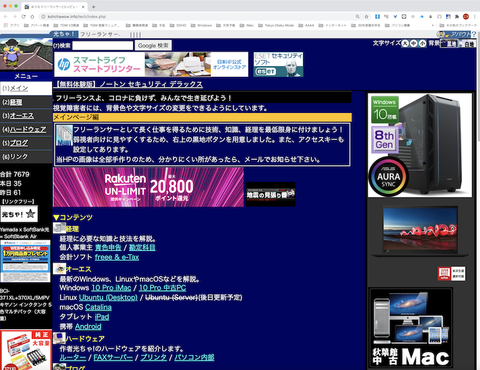
Task: Click the SoftBank Air banner in sidebar
Action: pos(25,261)
